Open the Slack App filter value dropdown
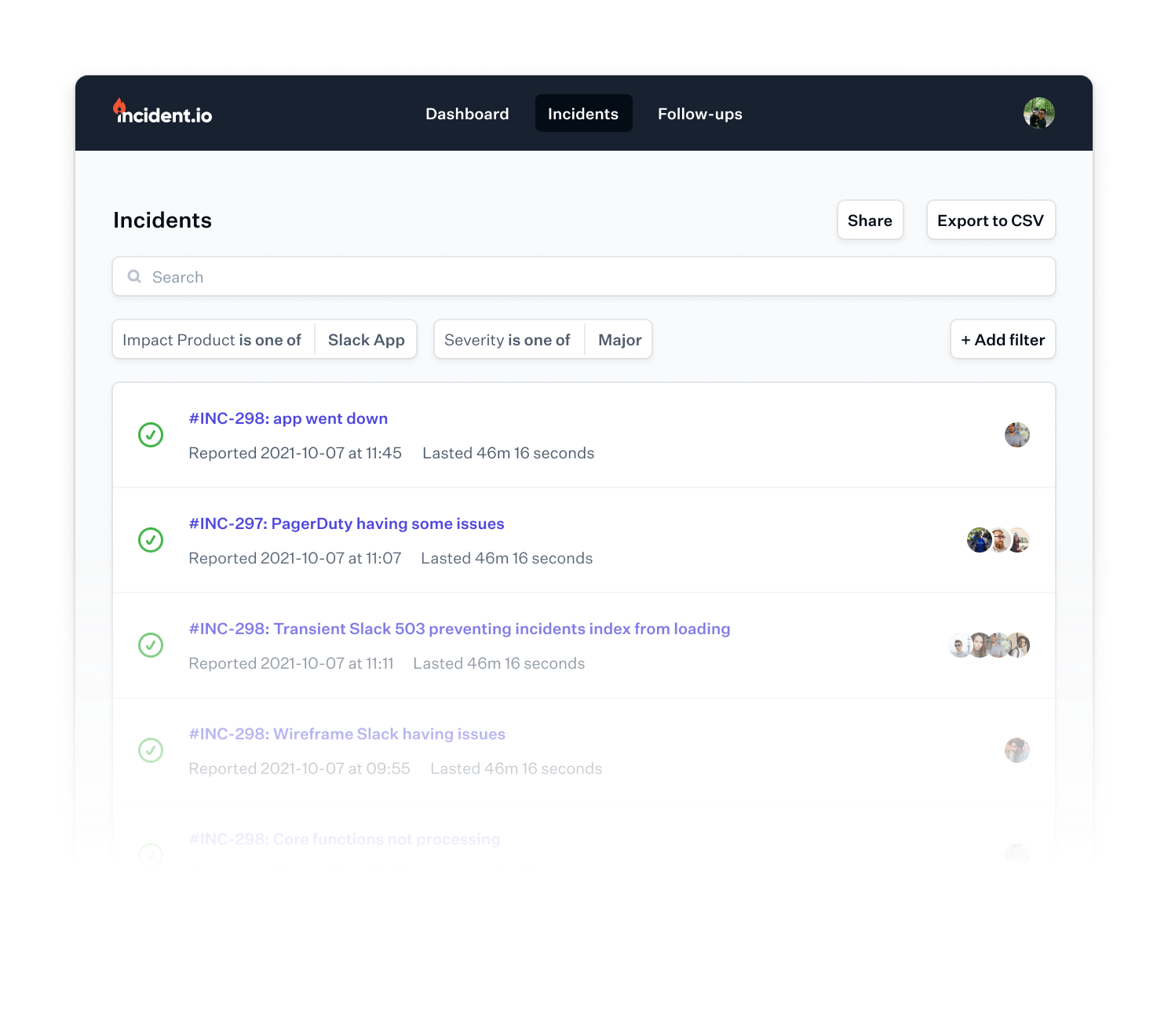 click(x=366, y=340)
